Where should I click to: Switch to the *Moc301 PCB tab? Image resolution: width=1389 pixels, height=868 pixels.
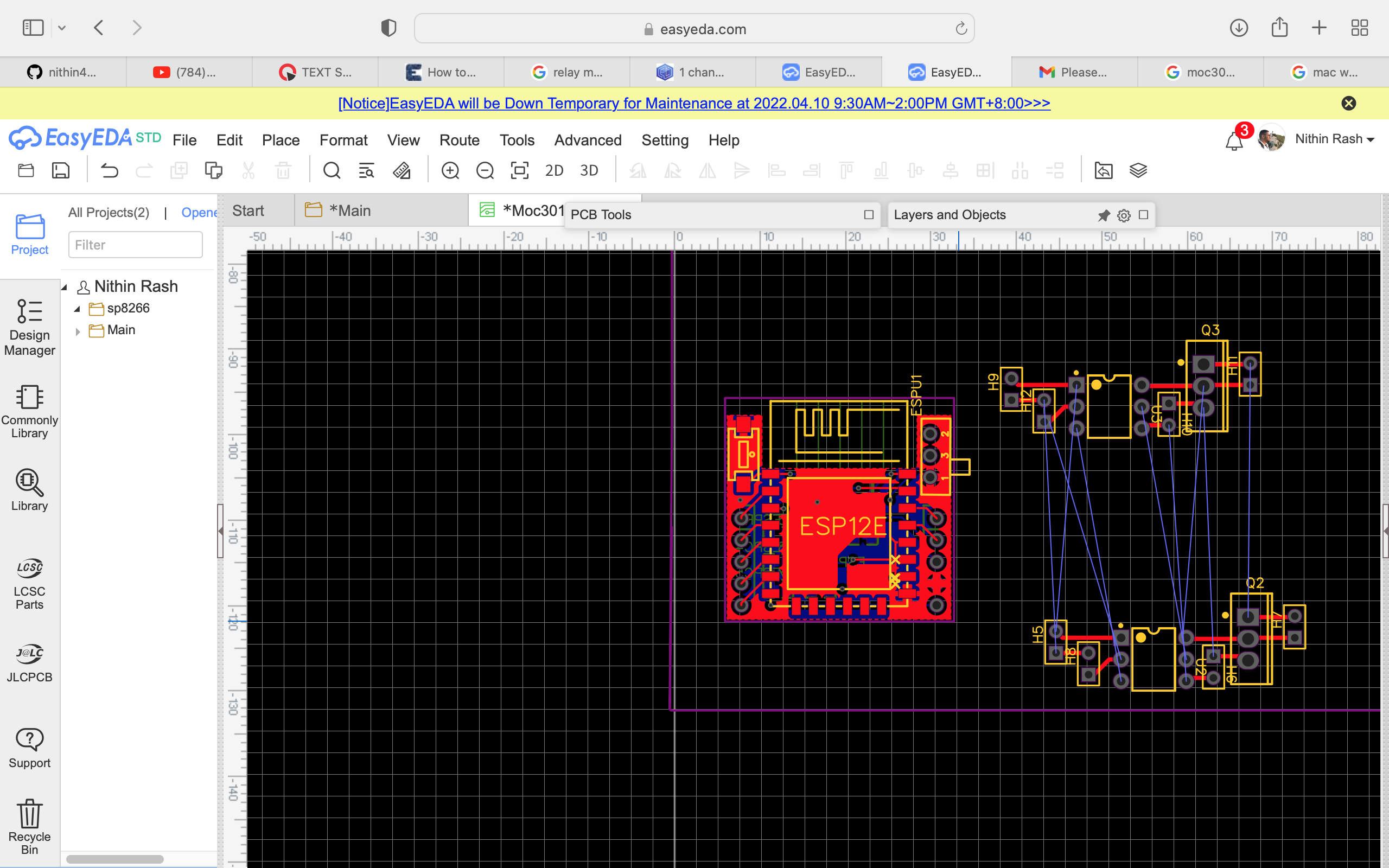[x=517, y=210]
